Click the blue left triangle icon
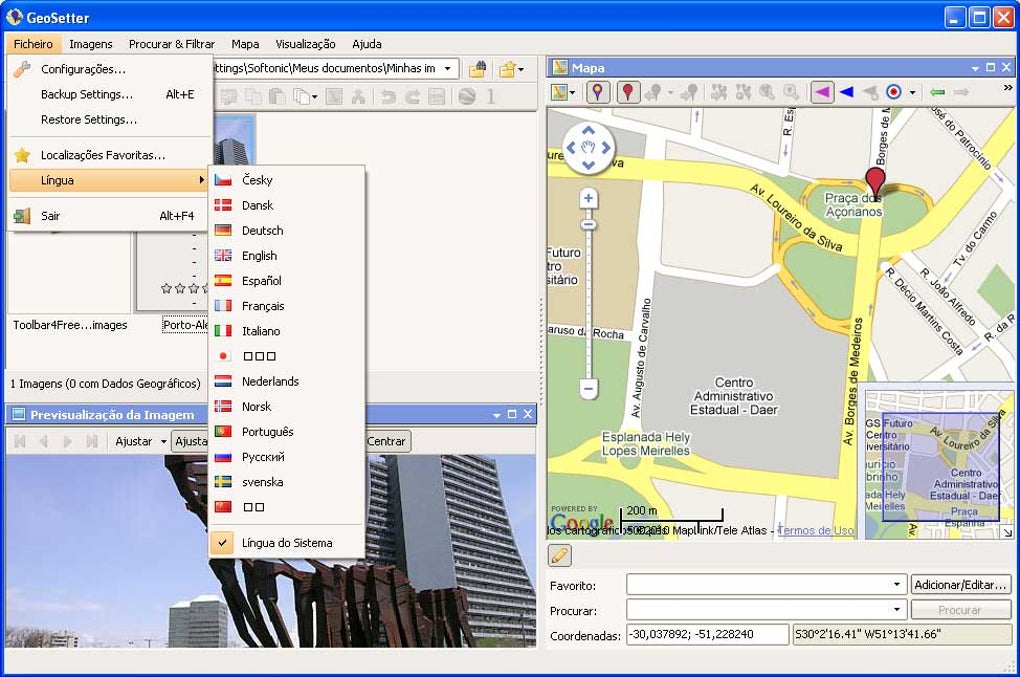This screenshot has height=677, width=1020. pyautogui.click(x=846, y=92)
